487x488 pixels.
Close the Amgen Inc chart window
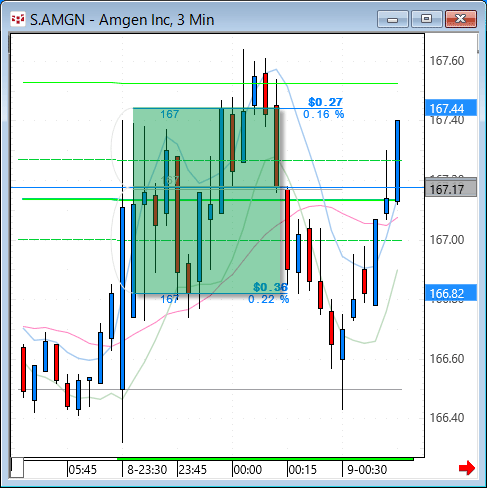coord(461,19)
